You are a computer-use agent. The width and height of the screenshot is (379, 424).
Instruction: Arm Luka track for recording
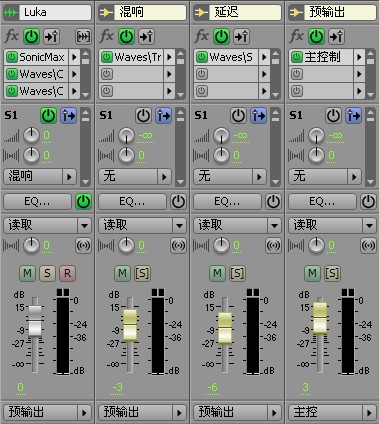pos(68,274)
